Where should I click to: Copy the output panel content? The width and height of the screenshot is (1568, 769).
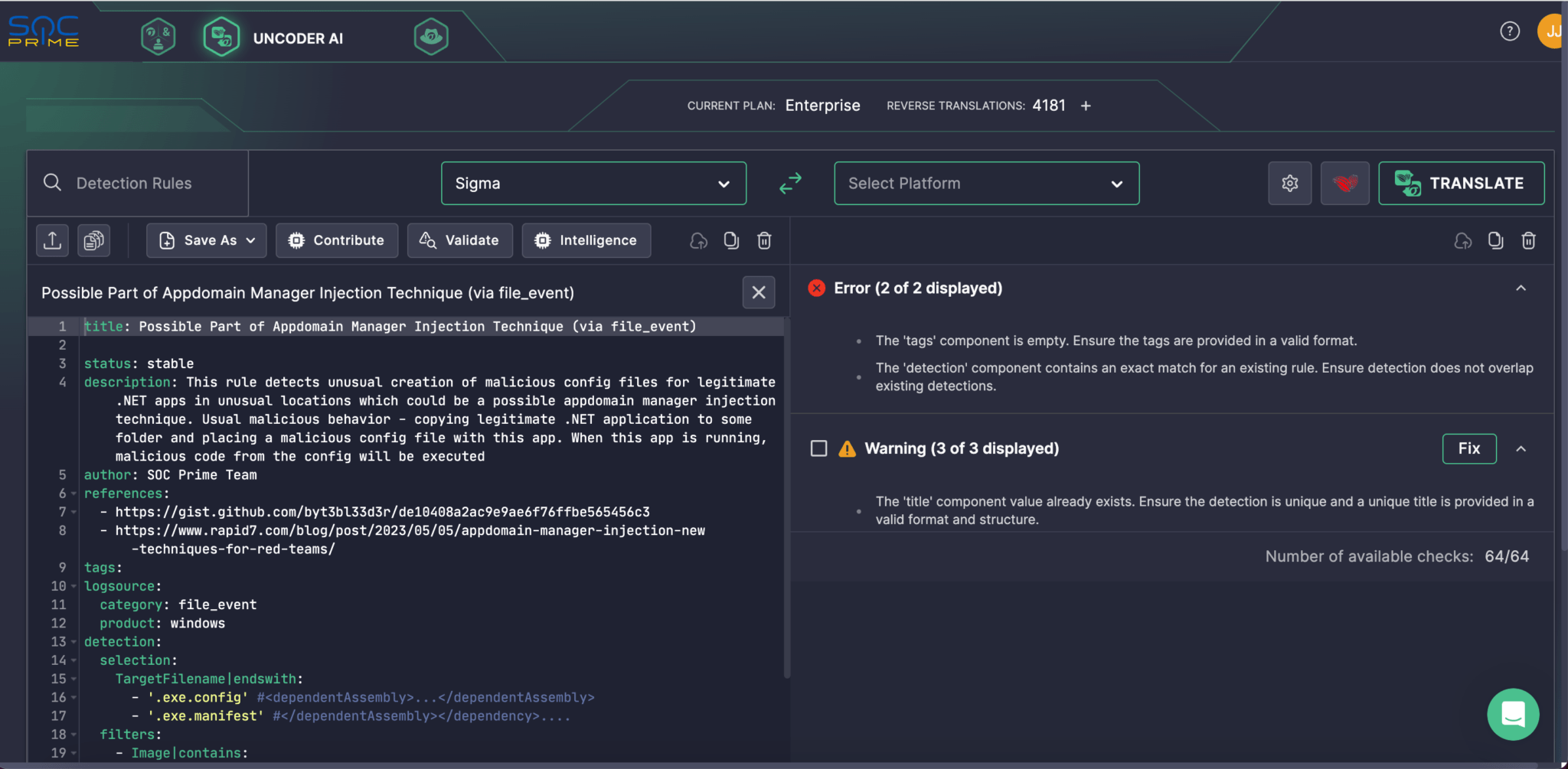[x=1495, y=241]
